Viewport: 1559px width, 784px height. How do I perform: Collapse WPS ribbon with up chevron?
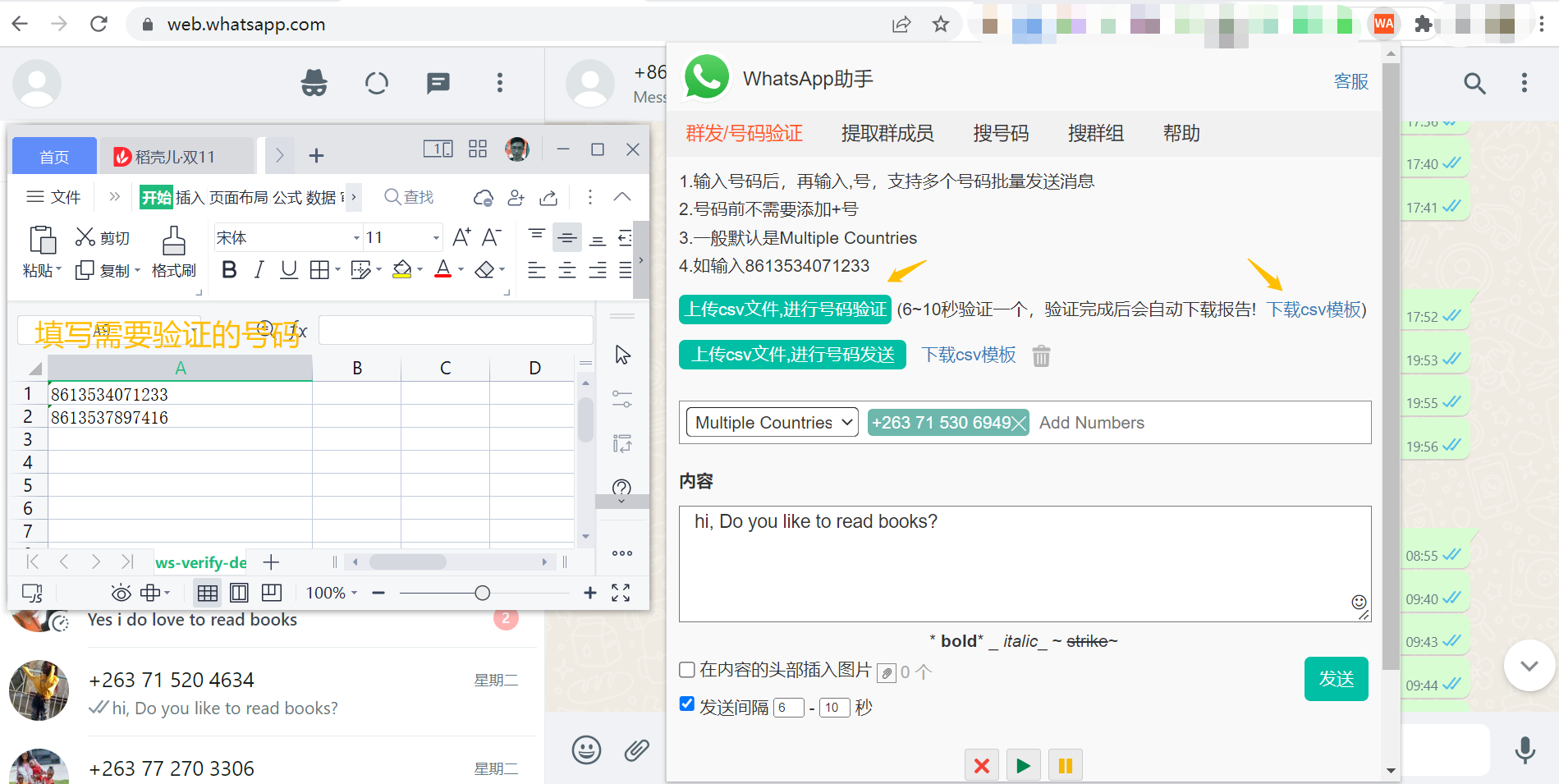pyautogui.click(x=622, y=197)
